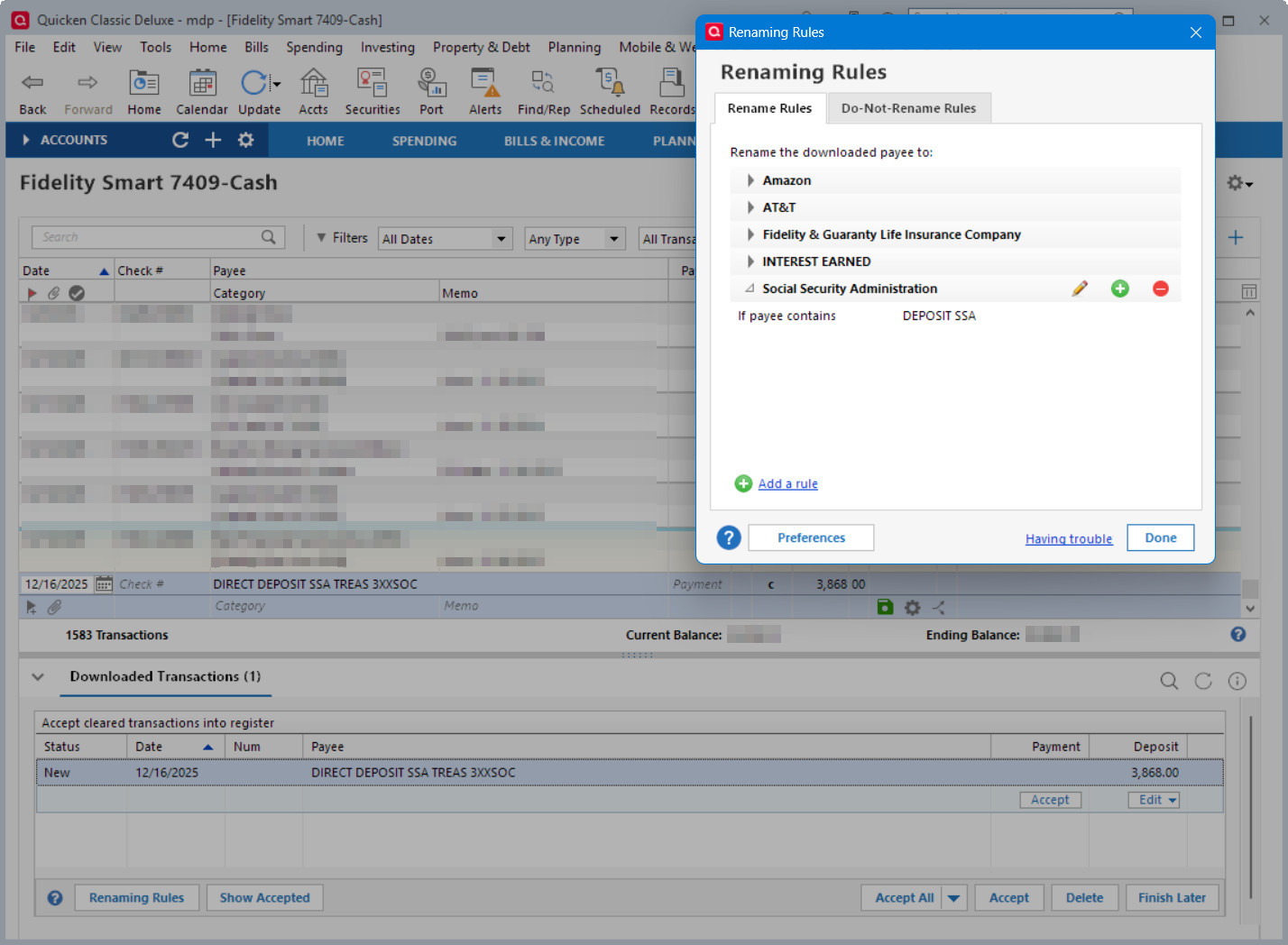The height and width of the screenshot is (945, 1288).
Task: Switch to the BILLS & INCOME tab
Action: pos(555,141)
